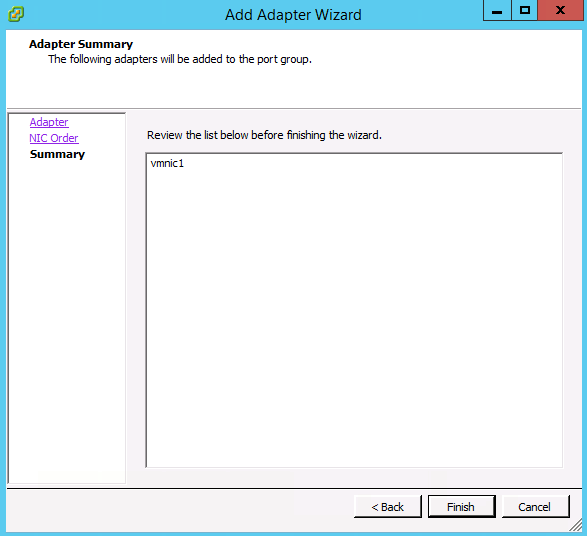Viewport: 587px width, 536px height.
Task: Finish the Add Adapter Wizard
Action: (x=461, y=507)
